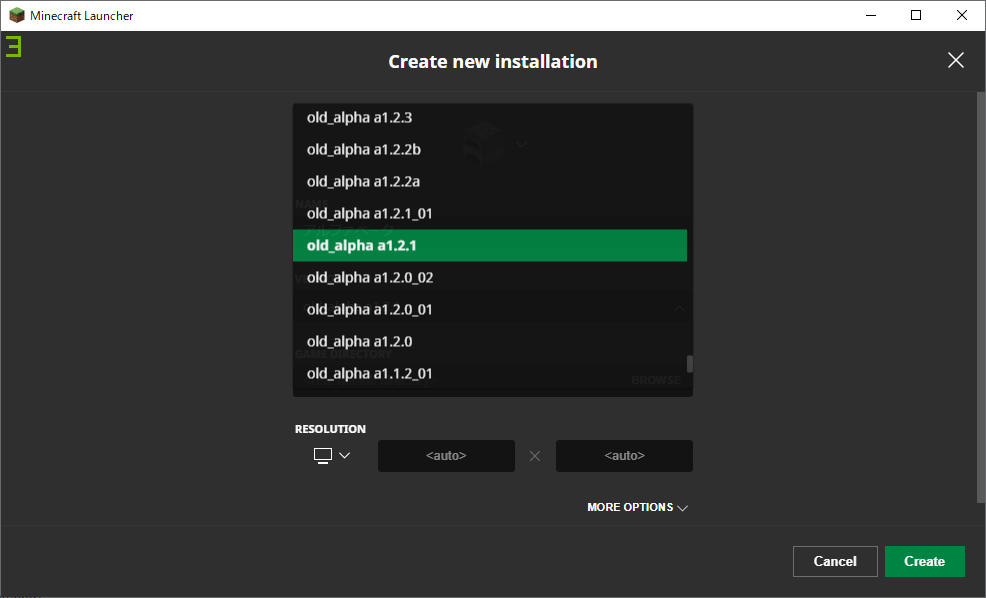Image resolution: width=986 pixels, height=598 pixels.
Task: Select version old_alpha a1.2.0
Action: coord(490,342)
